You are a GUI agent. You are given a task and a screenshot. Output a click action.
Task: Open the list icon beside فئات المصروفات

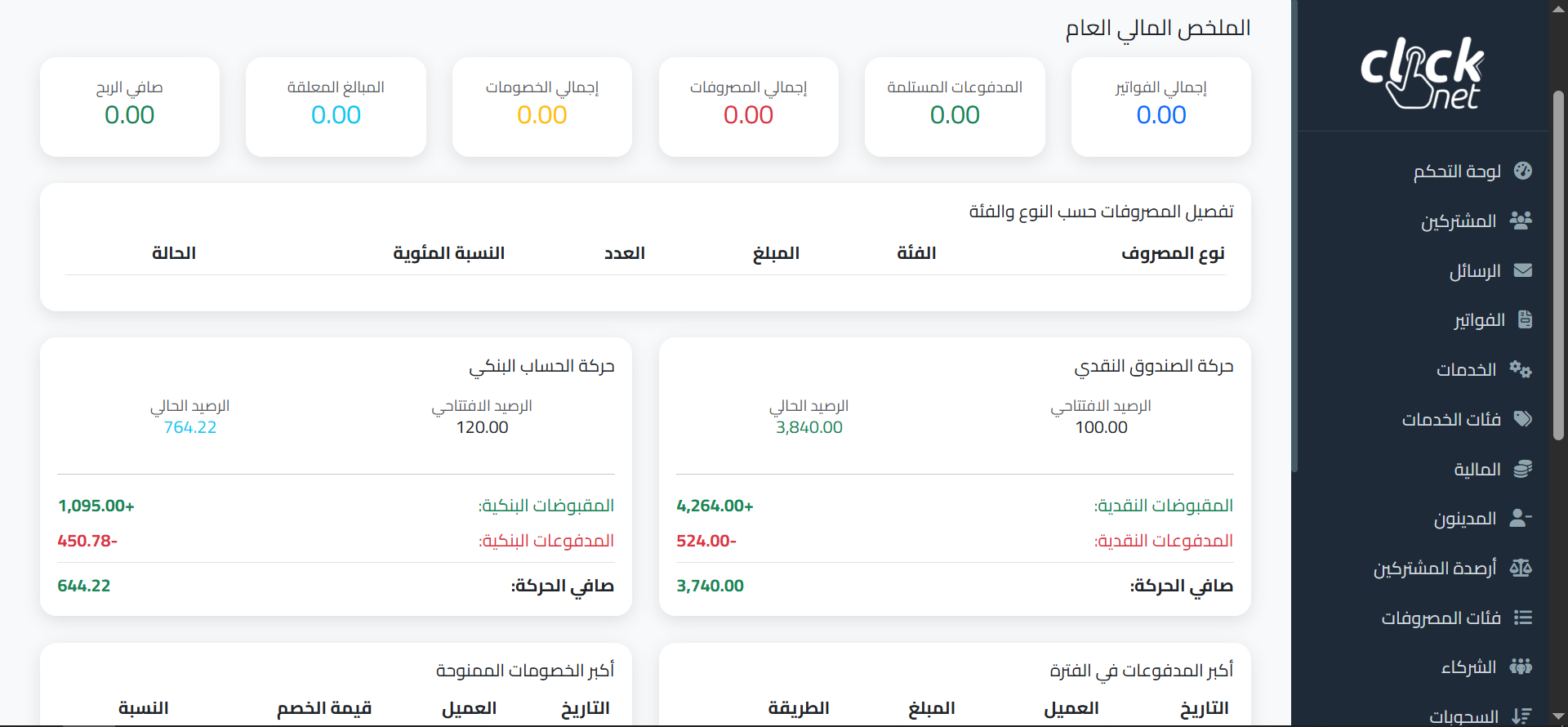coord(1522,618)
